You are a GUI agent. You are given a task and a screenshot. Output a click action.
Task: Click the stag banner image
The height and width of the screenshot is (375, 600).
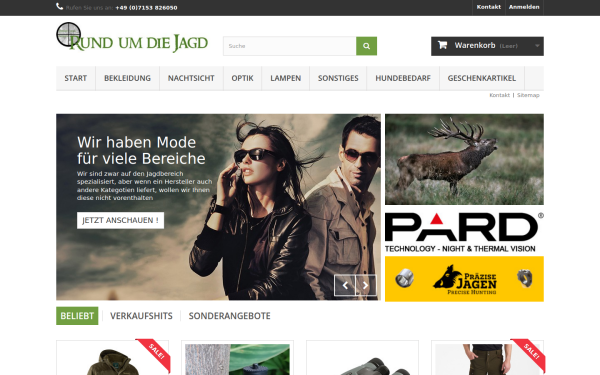pyautogui.click(x=464, y=159)
